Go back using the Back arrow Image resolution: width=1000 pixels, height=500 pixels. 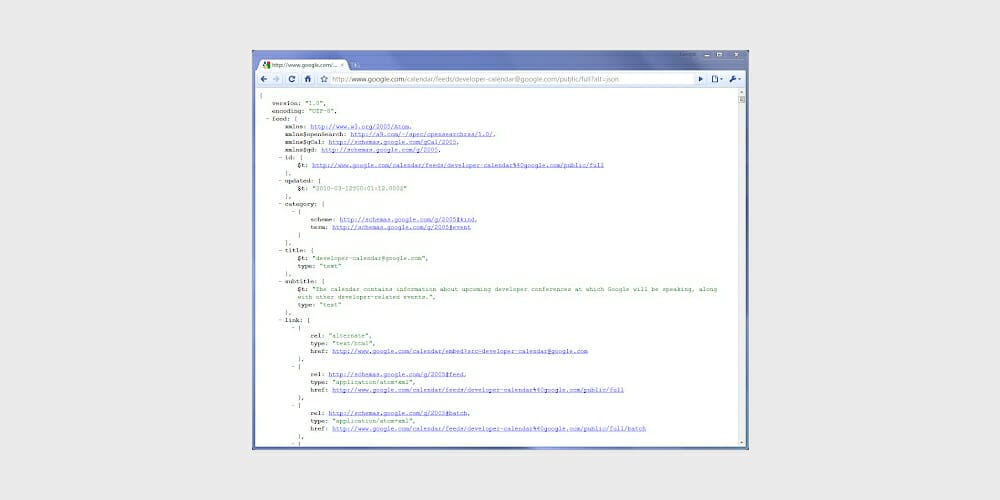click(x=263, y=79)
